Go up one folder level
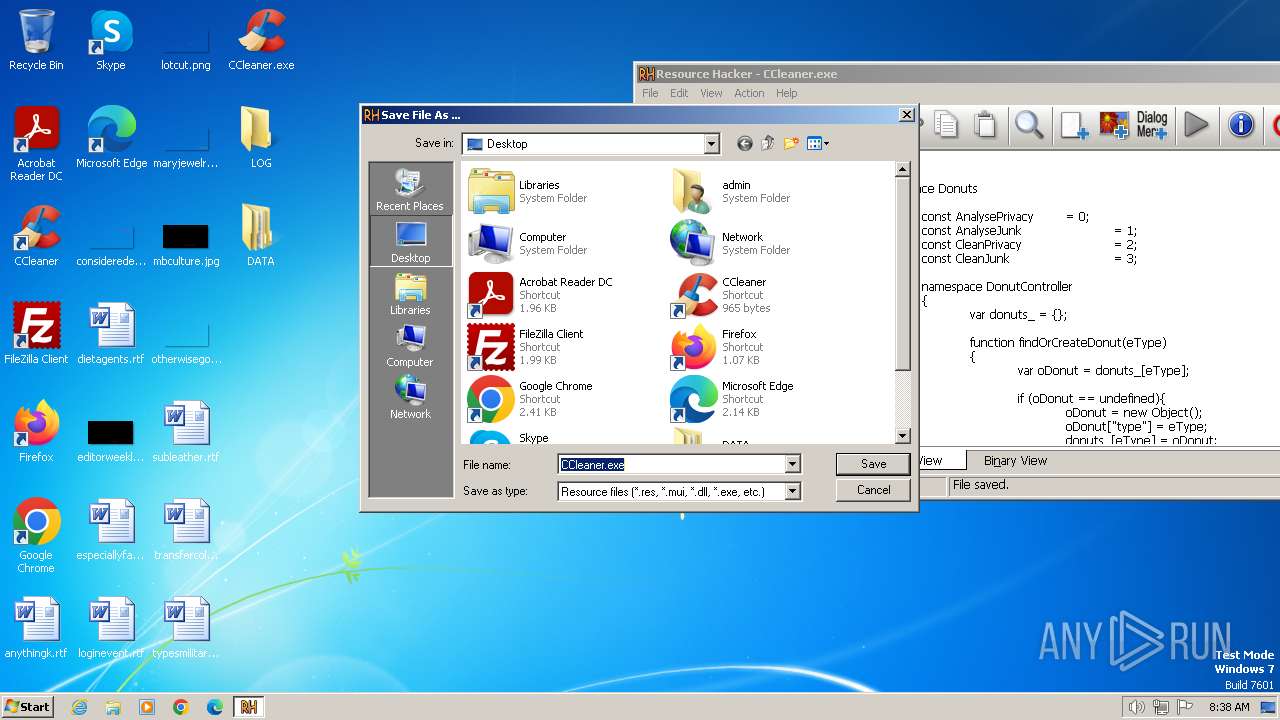 (768, 144)
